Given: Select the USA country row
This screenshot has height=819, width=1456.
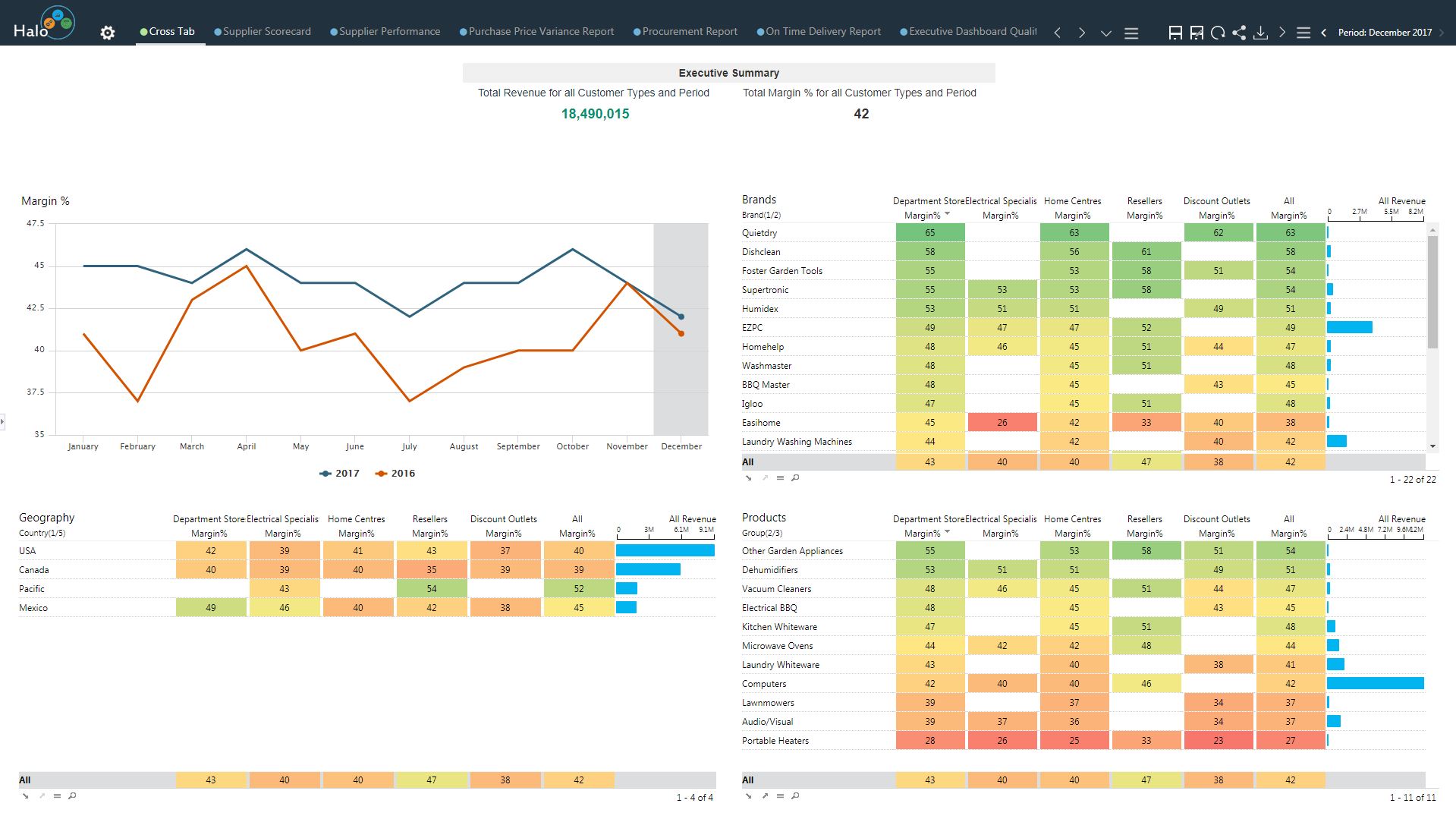Looking at the screenshot, I should [367, 551].
